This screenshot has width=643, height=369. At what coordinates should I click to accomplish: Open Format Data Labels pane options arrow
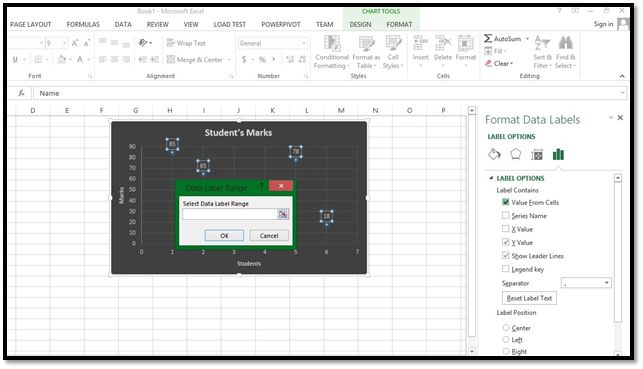pos(611,118)
